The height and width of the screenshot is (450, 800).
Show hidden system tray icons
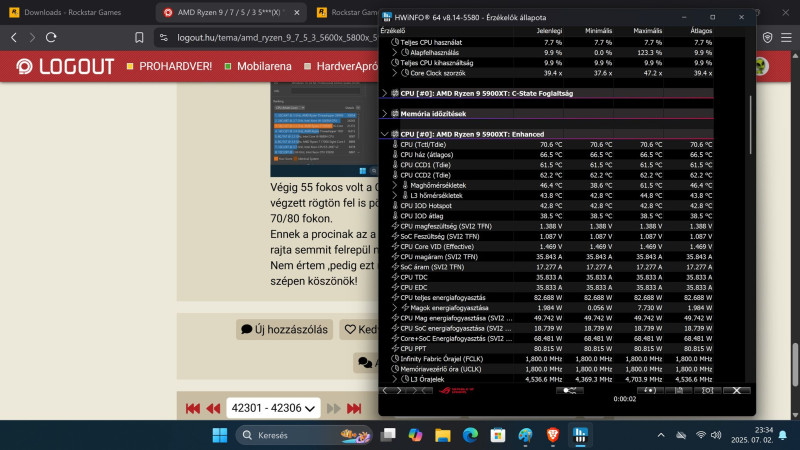click(x=661, y=435)
